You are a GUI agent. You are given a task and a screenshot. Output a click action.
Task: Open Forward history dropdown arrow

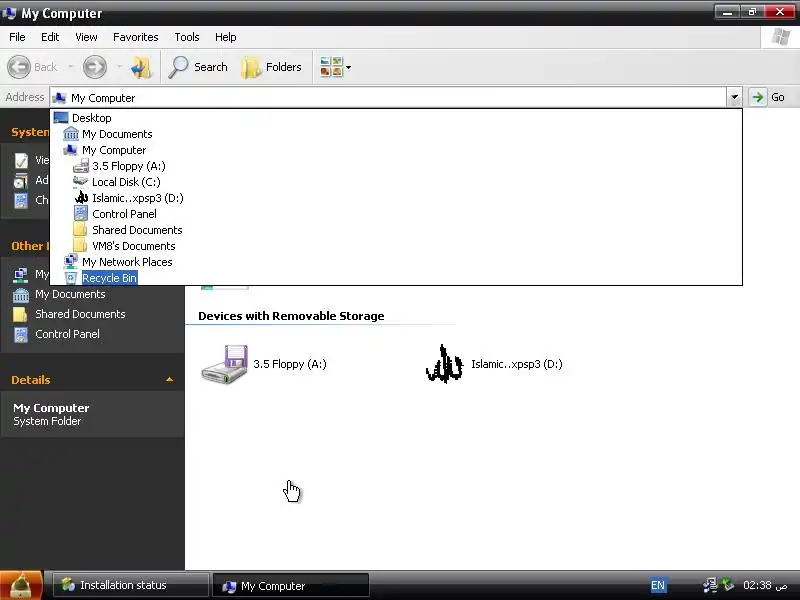coord(119,67)
